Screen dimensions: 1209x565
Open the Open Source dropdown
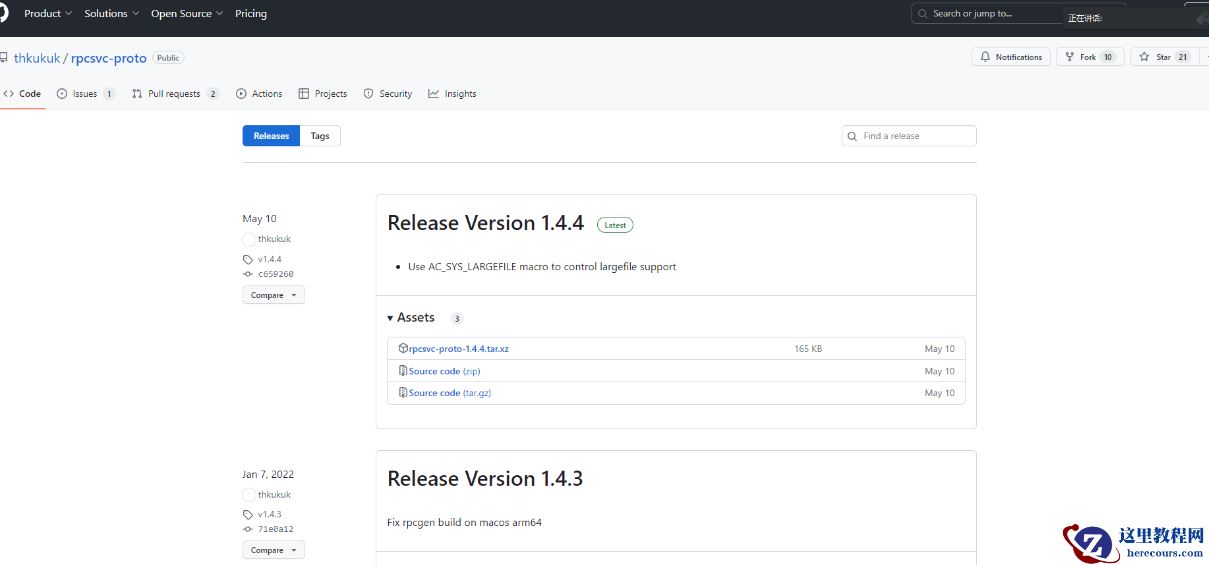coord(187,14)
